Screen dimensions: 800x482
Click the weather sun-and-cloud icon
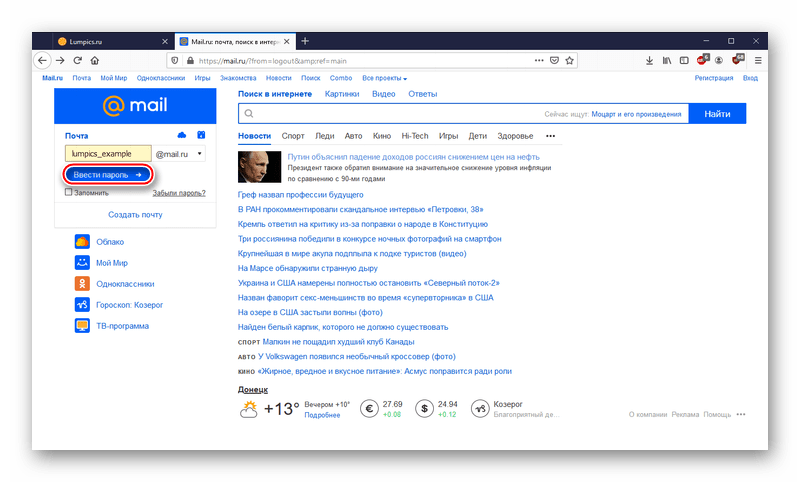[x=249, y=409]
